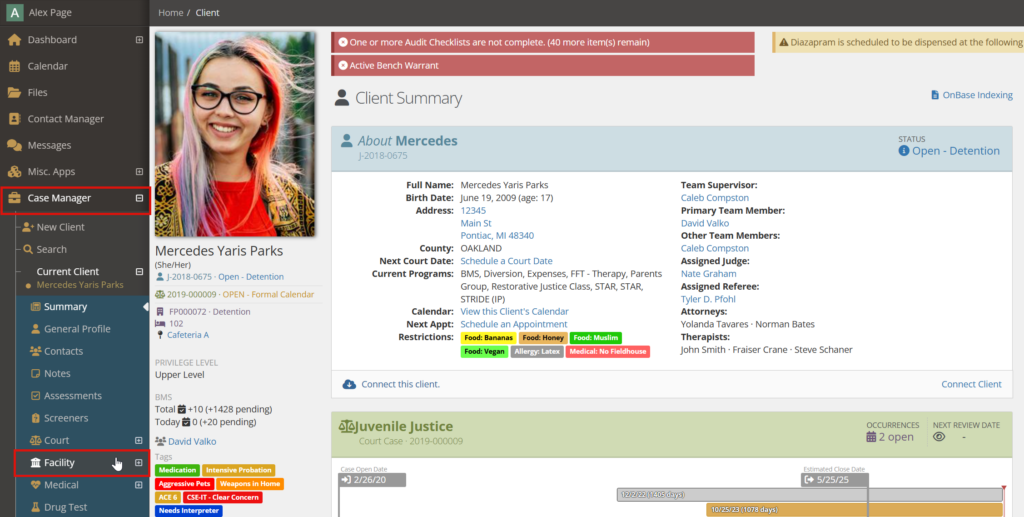Click the Misc. Apps cubes icon

pos(14,172)
